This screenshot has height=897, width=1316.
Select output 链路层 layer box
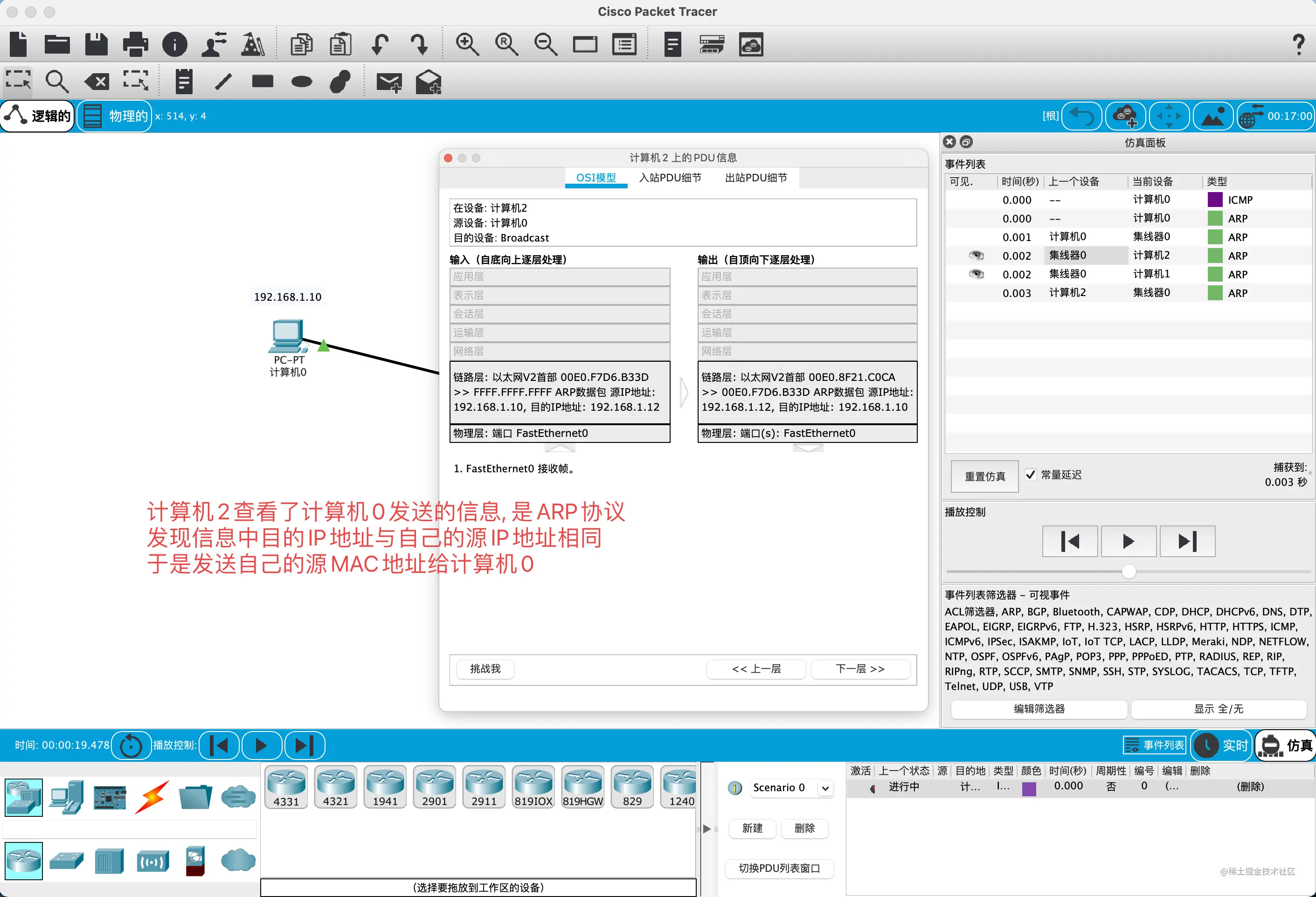click(808, 393)
